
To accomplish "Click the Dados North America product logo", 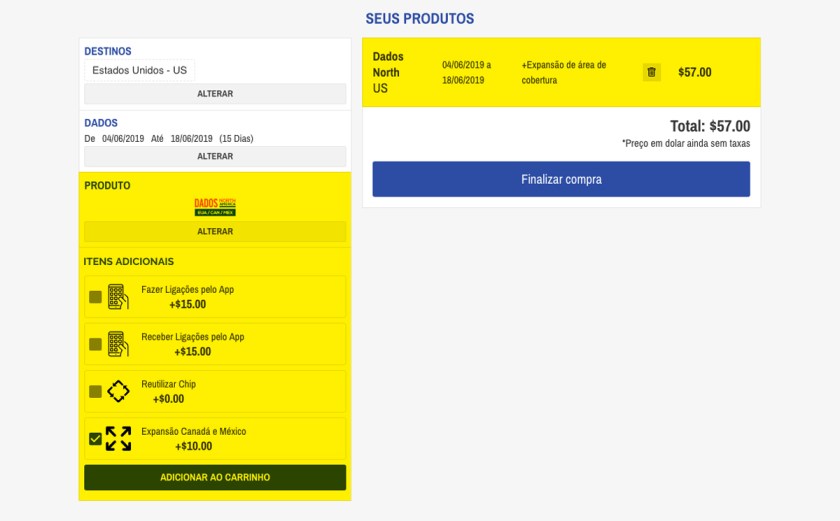I will coord(215,207).
